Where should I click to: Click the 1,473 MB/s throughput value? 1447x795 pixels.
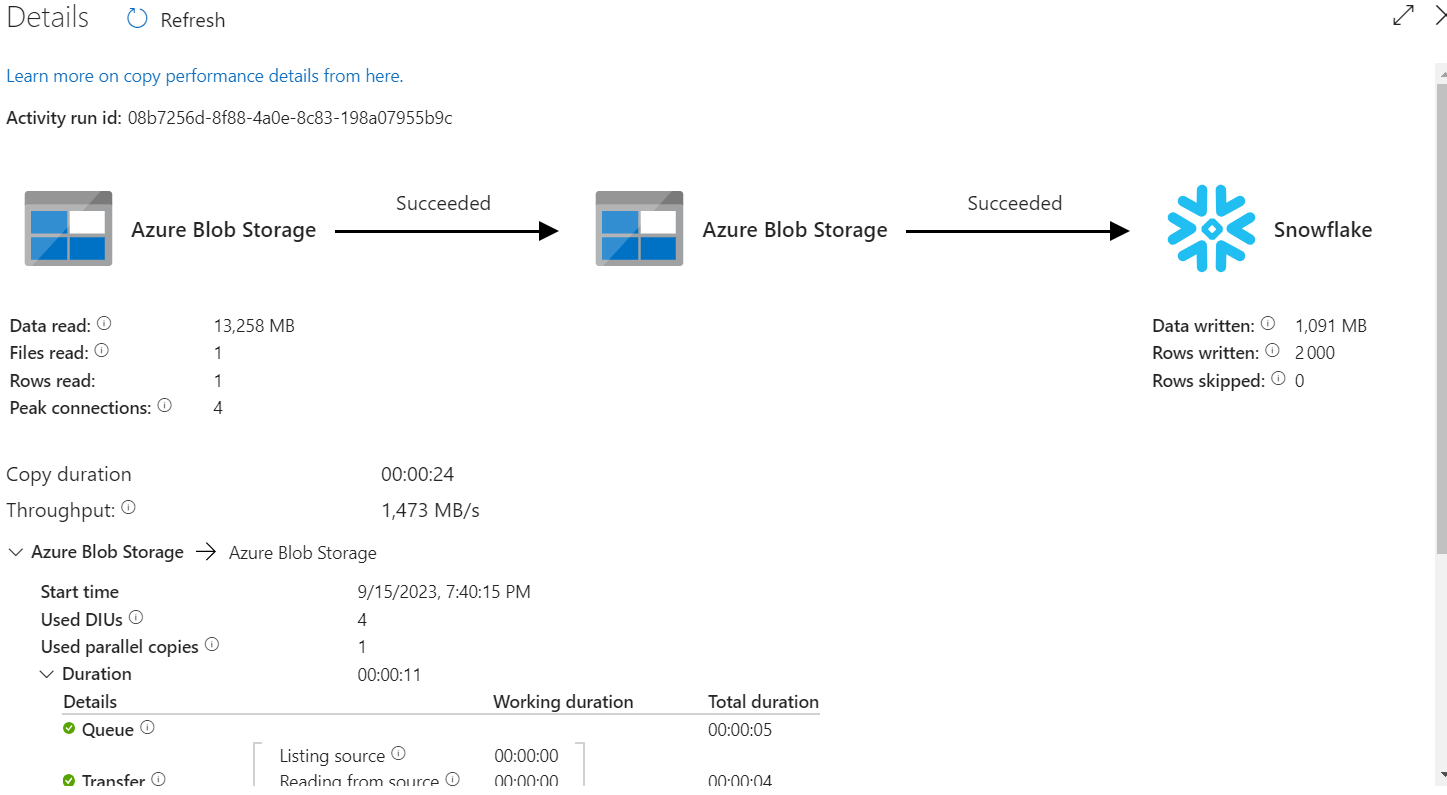(430, 511)
